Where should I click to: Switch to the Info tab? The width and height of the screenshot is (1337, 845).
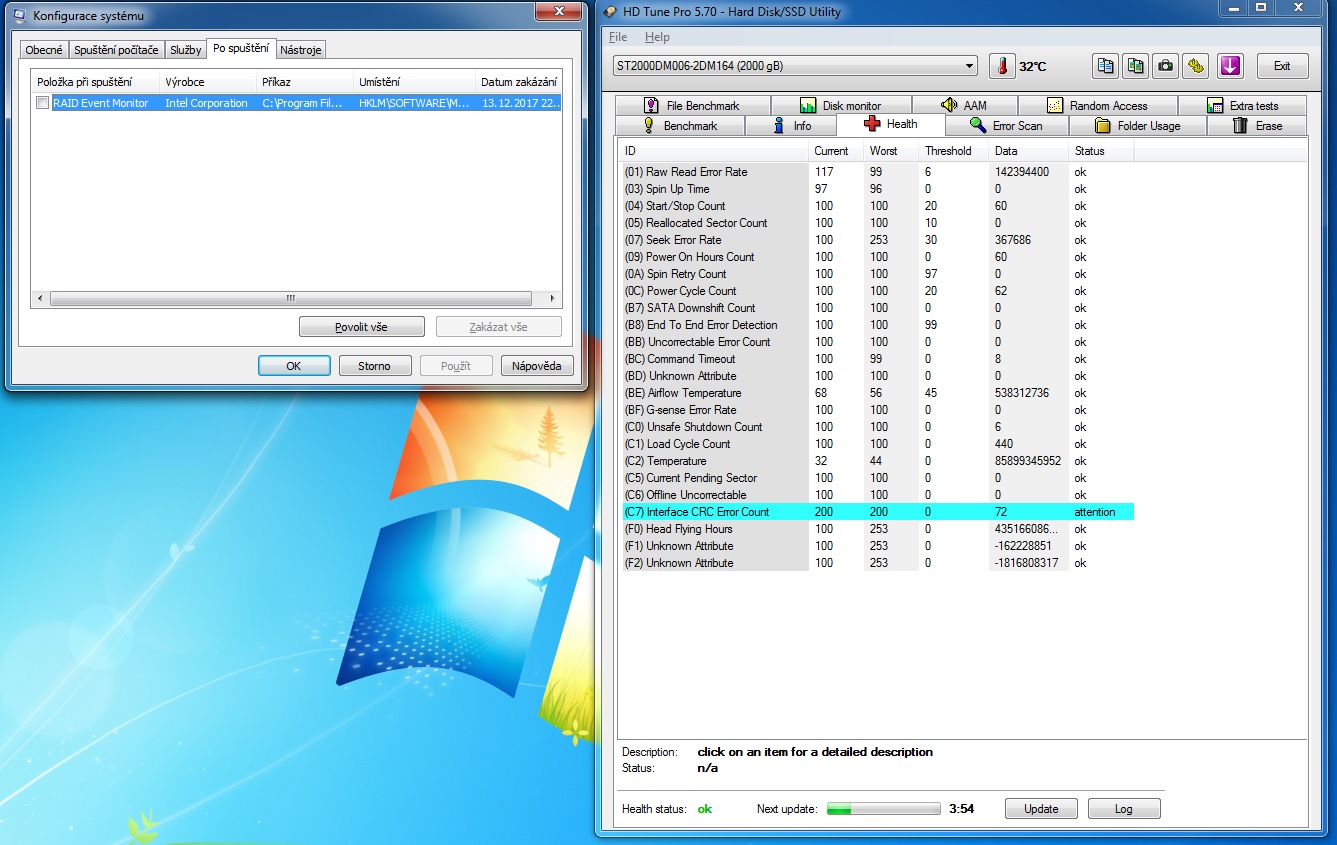click(x=791, y=126)
